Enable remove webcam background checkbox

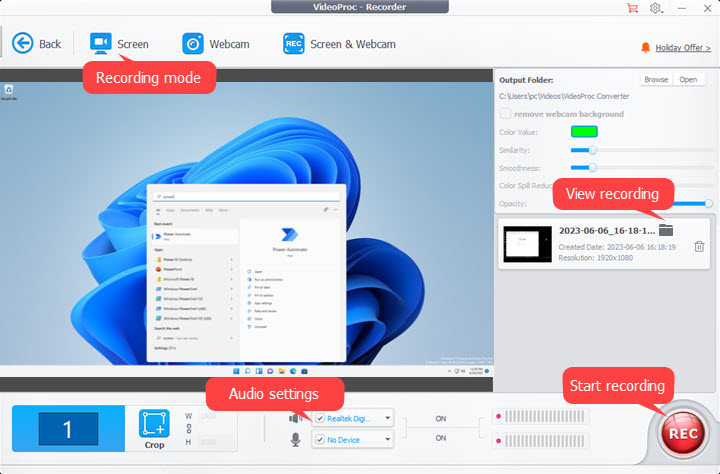[505, 113]
